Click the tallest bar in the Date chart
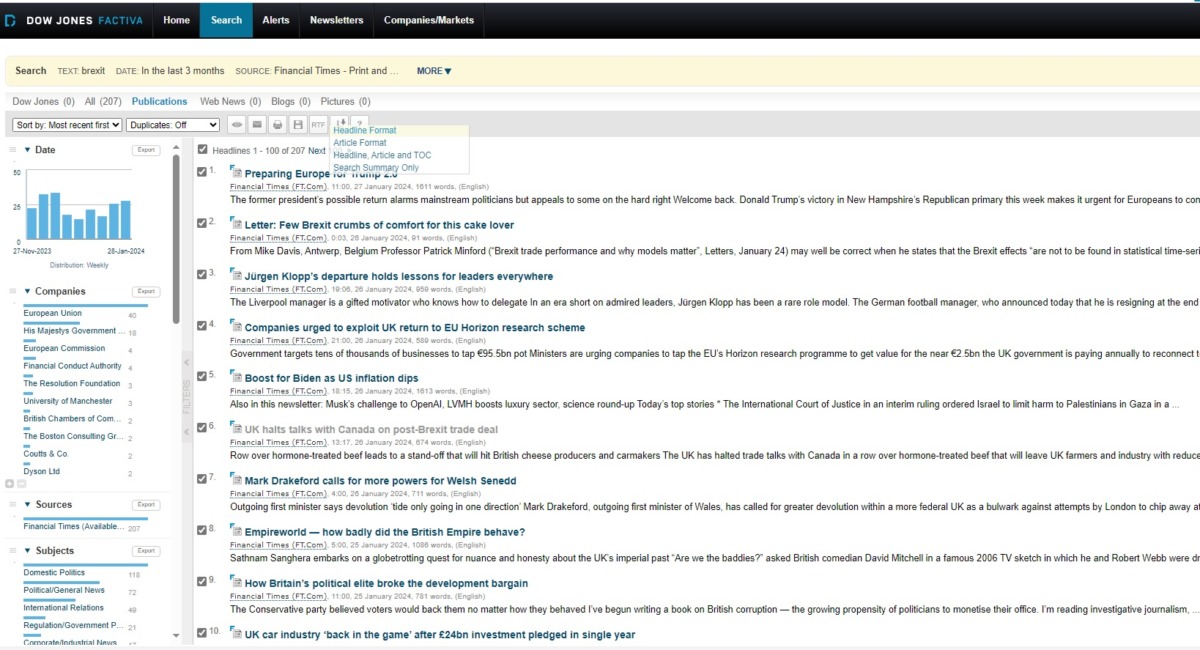Image resolution: width=1200 pixels, height=650 pixels. [56, 215]
